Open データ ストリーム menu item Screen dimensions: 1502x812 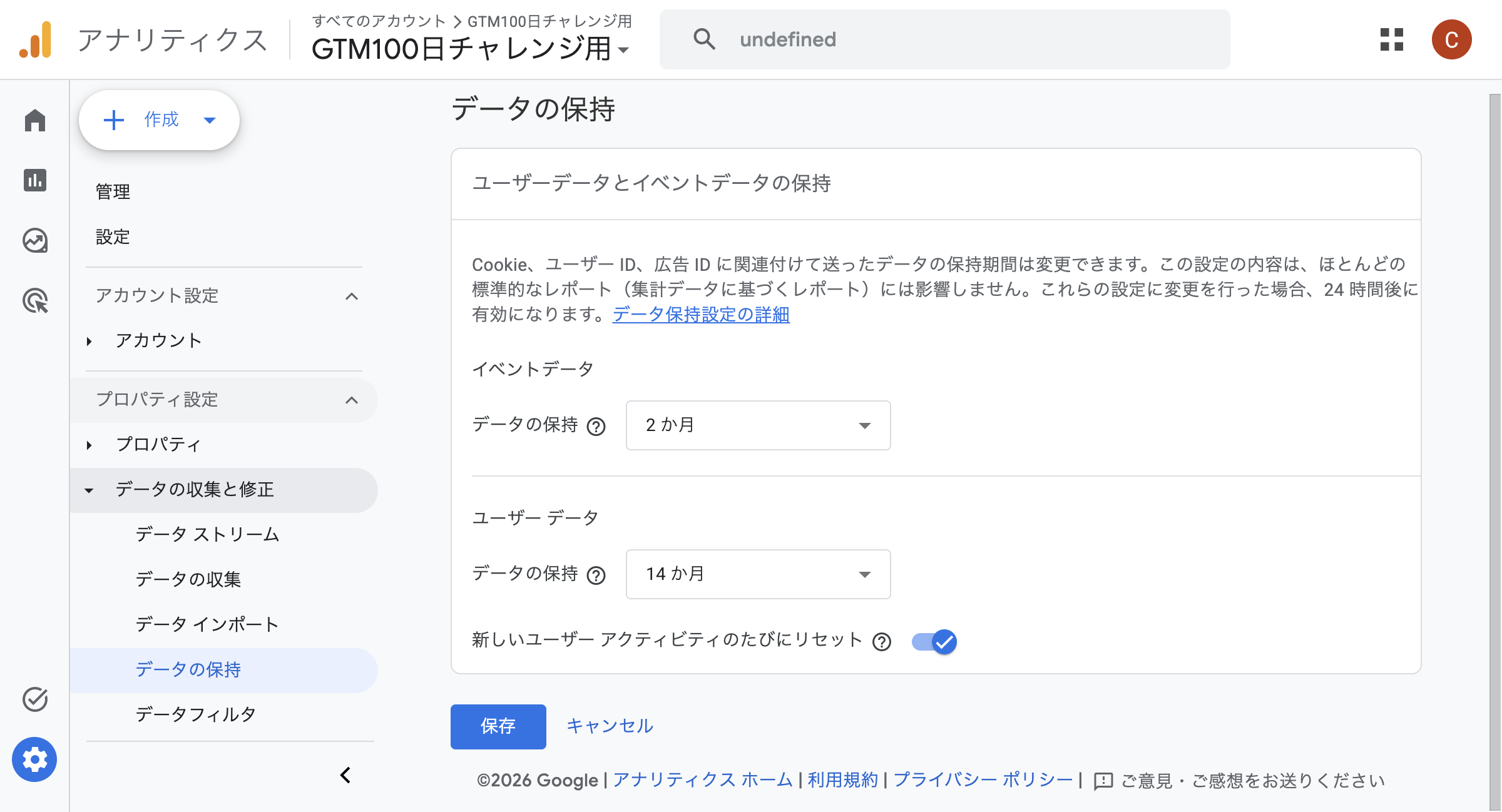207,534
